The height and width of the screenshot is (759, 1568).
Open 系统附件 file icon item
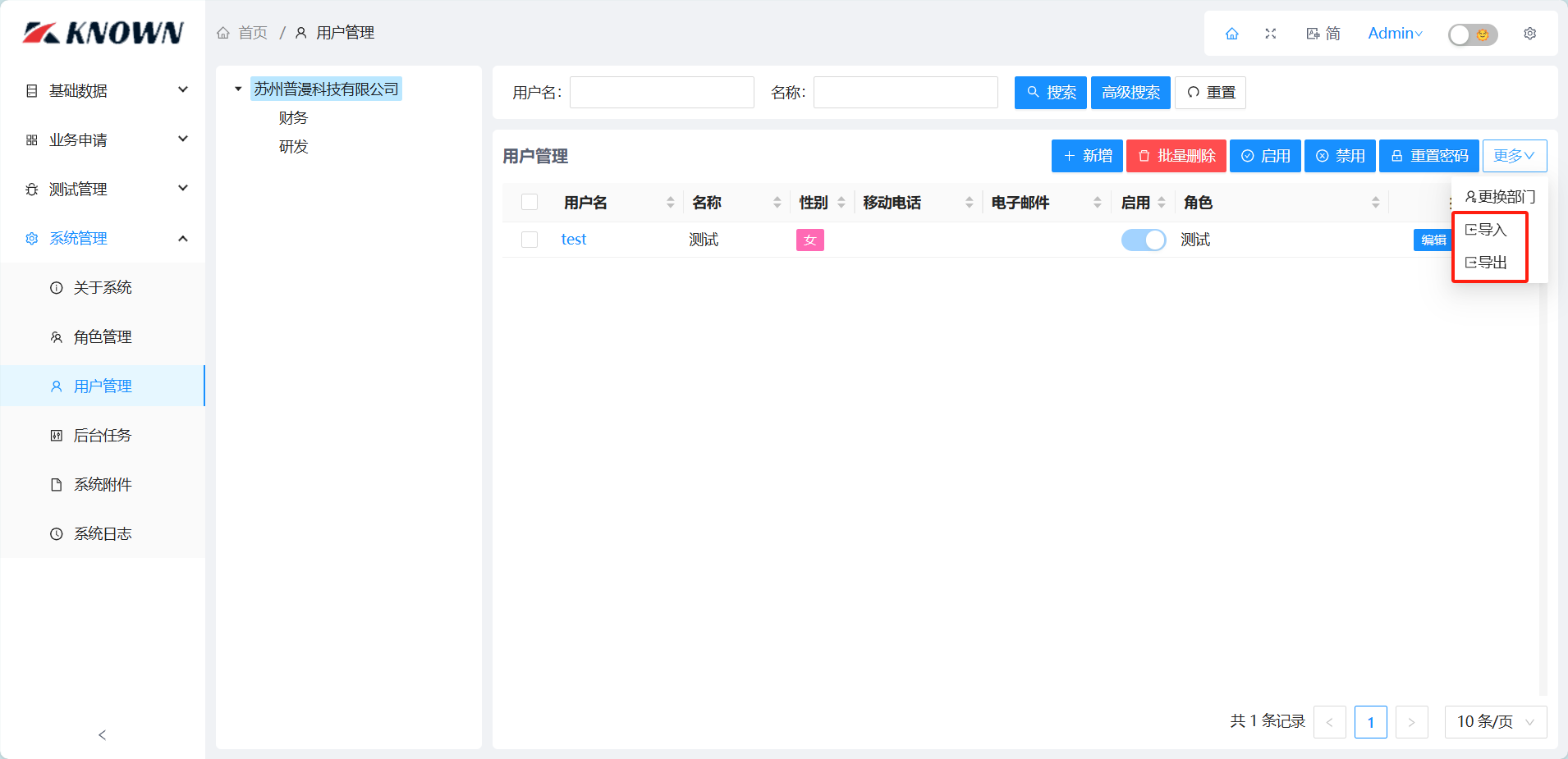tap(57, 485)
